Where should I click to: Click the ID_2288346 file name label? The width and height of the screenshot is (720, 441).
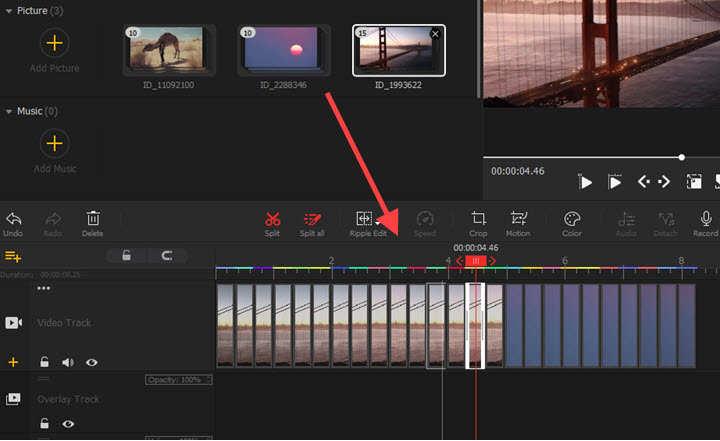click(283, 85)
